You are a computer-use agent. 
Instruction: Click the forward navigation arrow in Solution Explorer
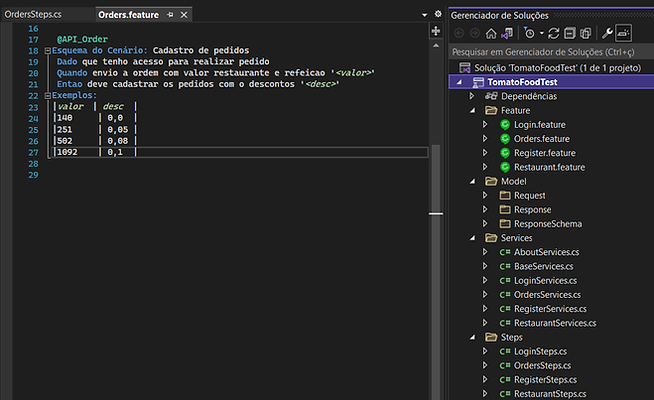[475, 33]
